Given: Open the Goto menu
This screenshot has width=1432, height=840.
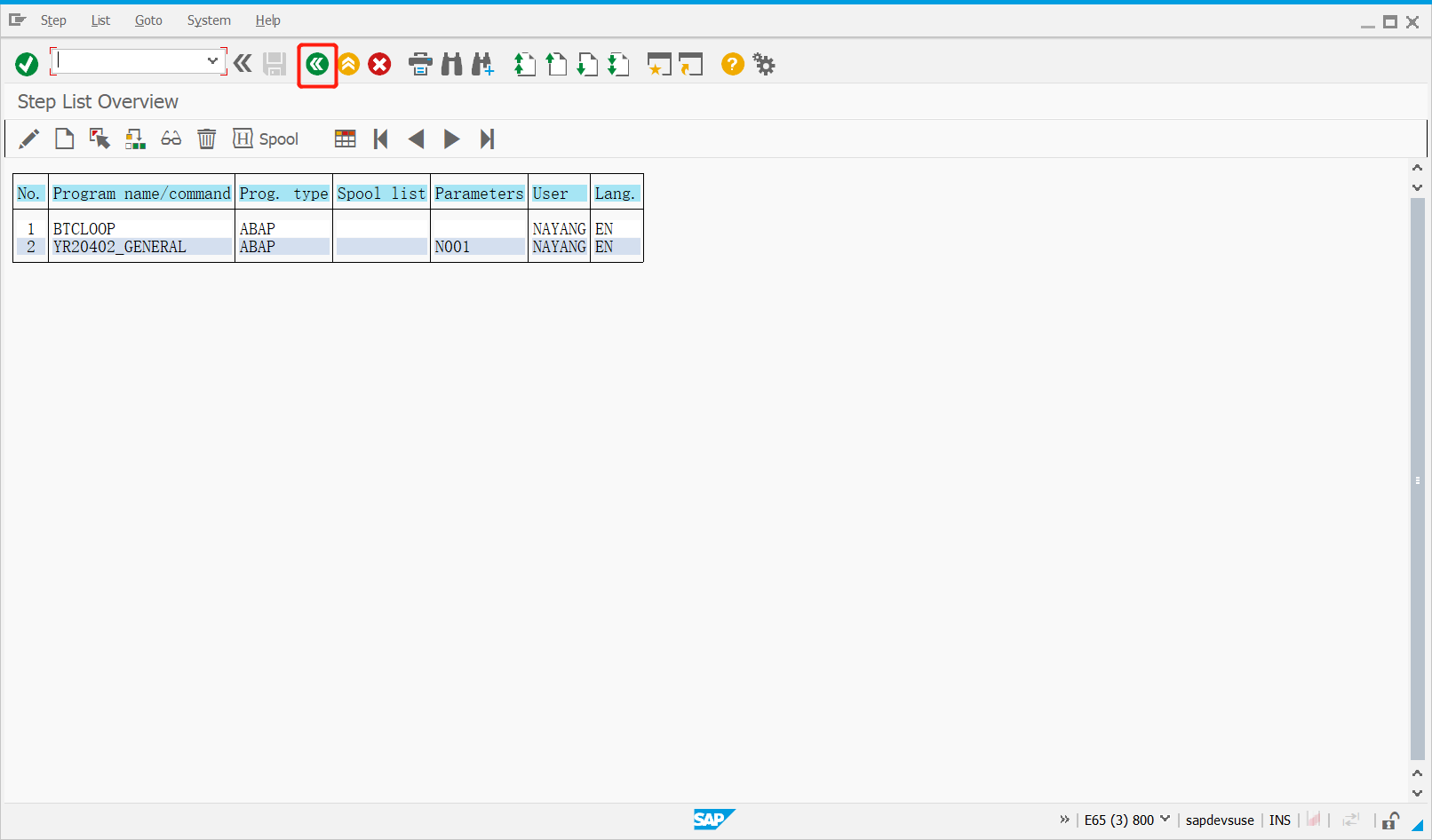Looking at the screenshot, I should (148, 20).
